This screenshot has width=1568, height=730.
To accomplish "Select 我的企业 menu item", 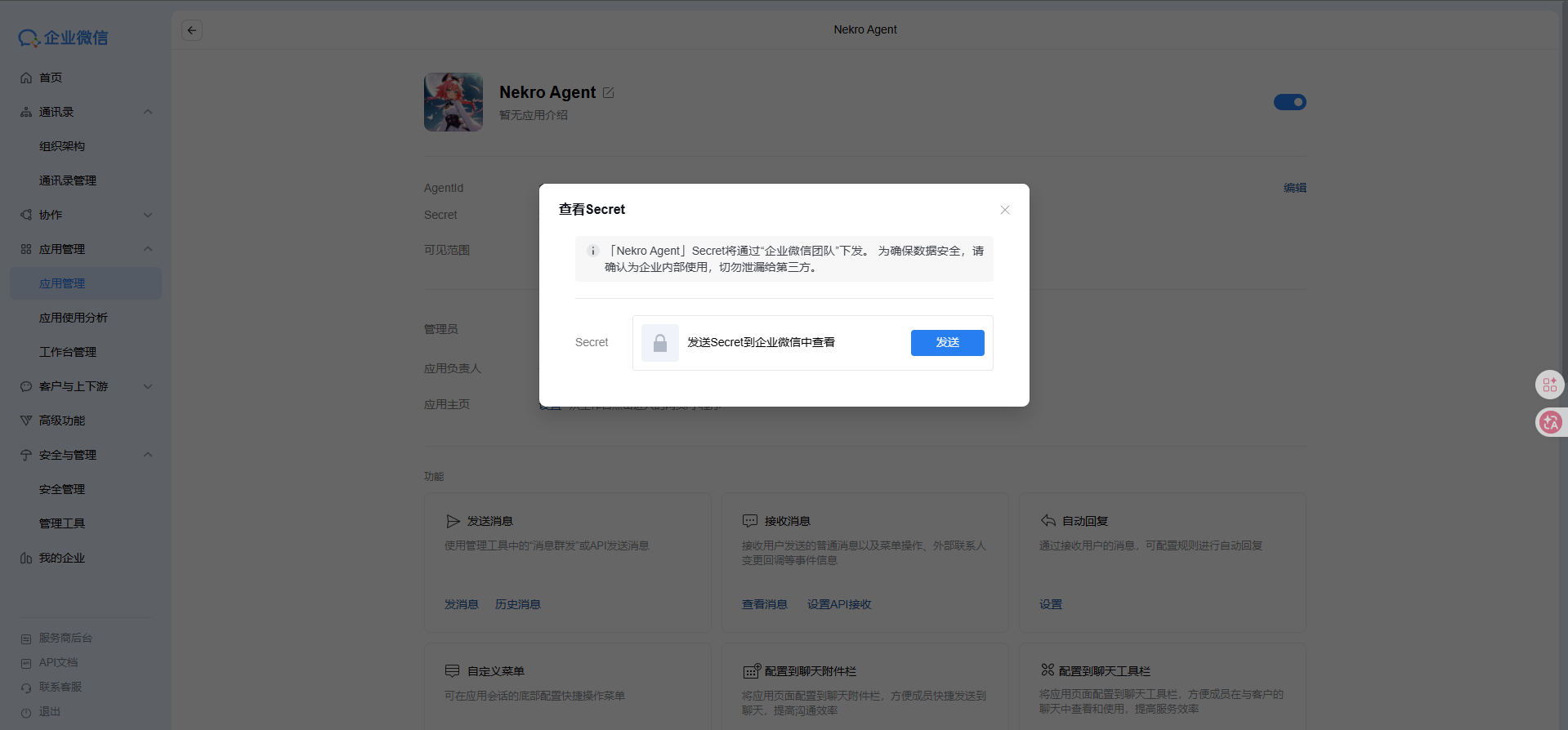I will point(62,558).
